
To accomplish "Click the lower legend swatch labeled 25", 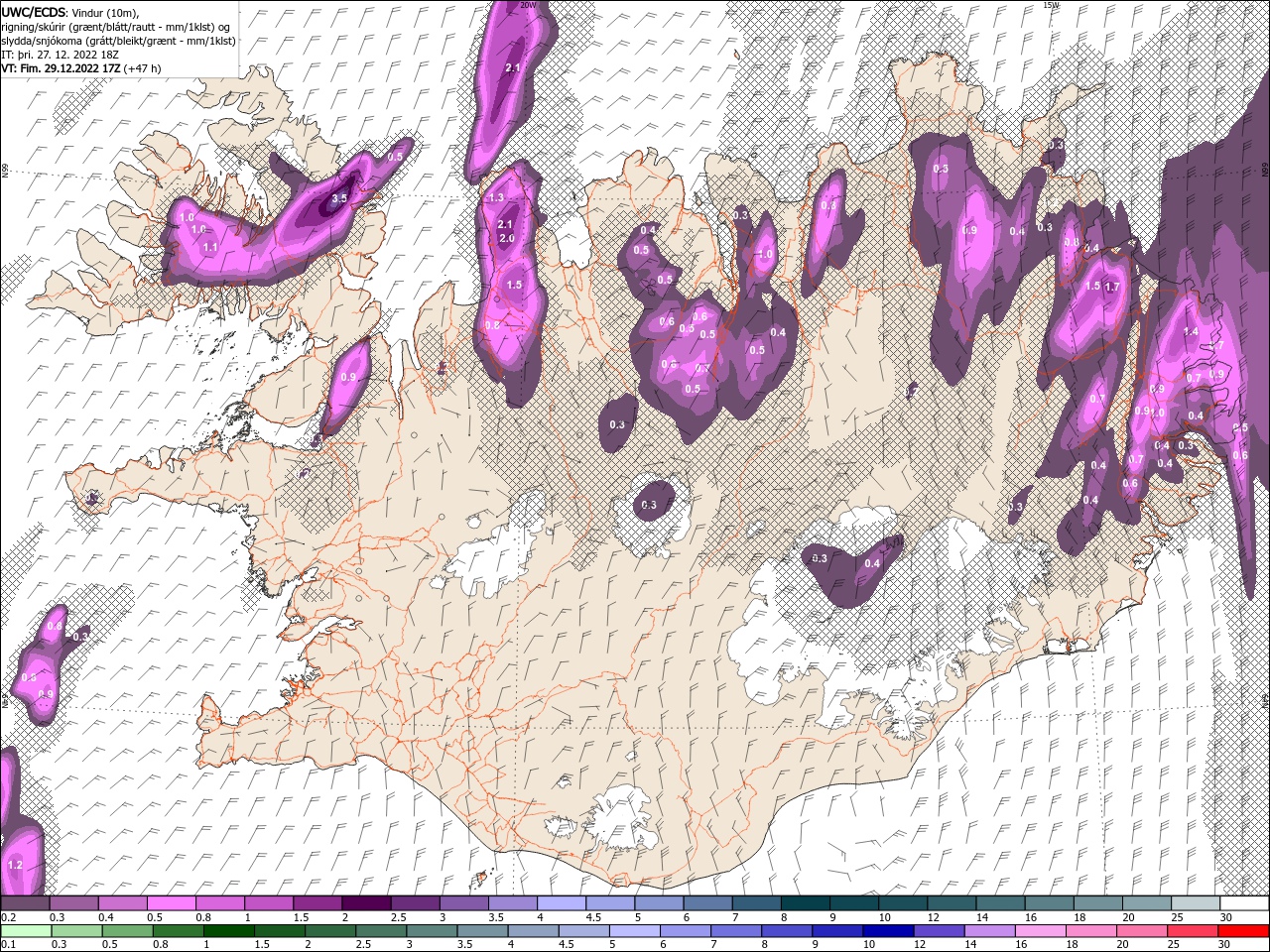I will [1194, 930].
